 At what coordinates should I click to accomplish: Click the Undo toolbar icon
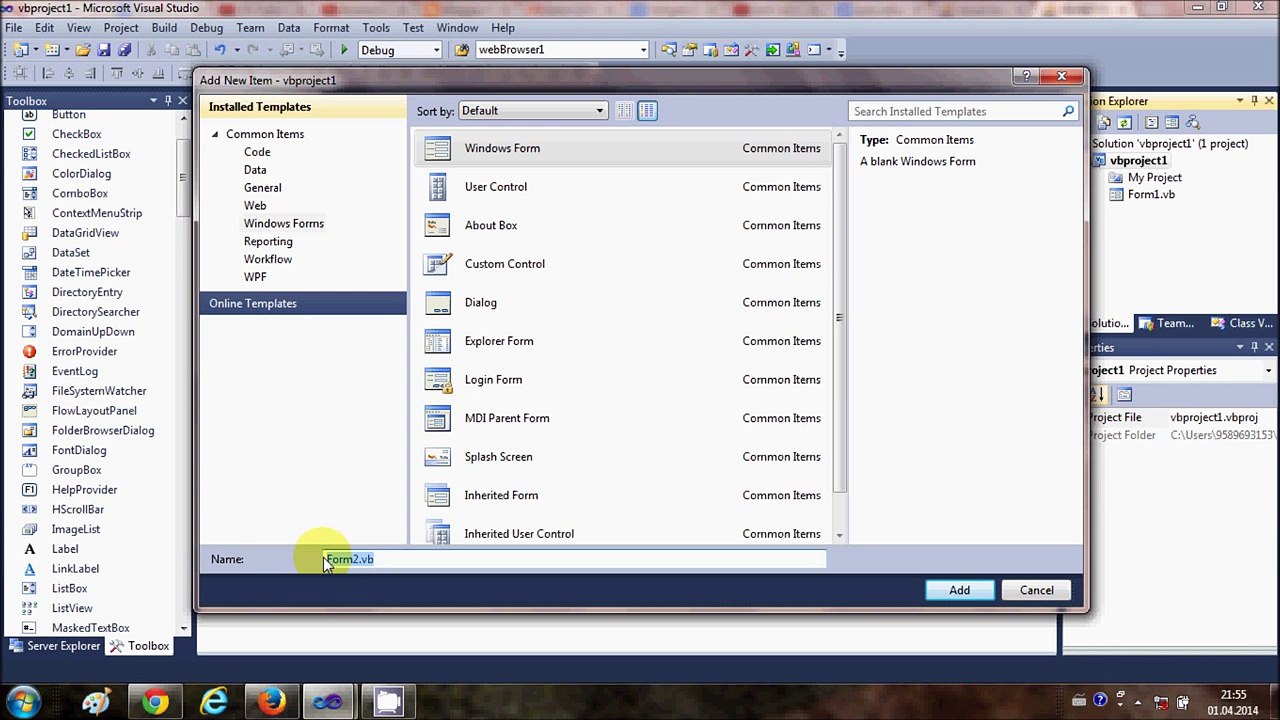[x=220, y=50]
